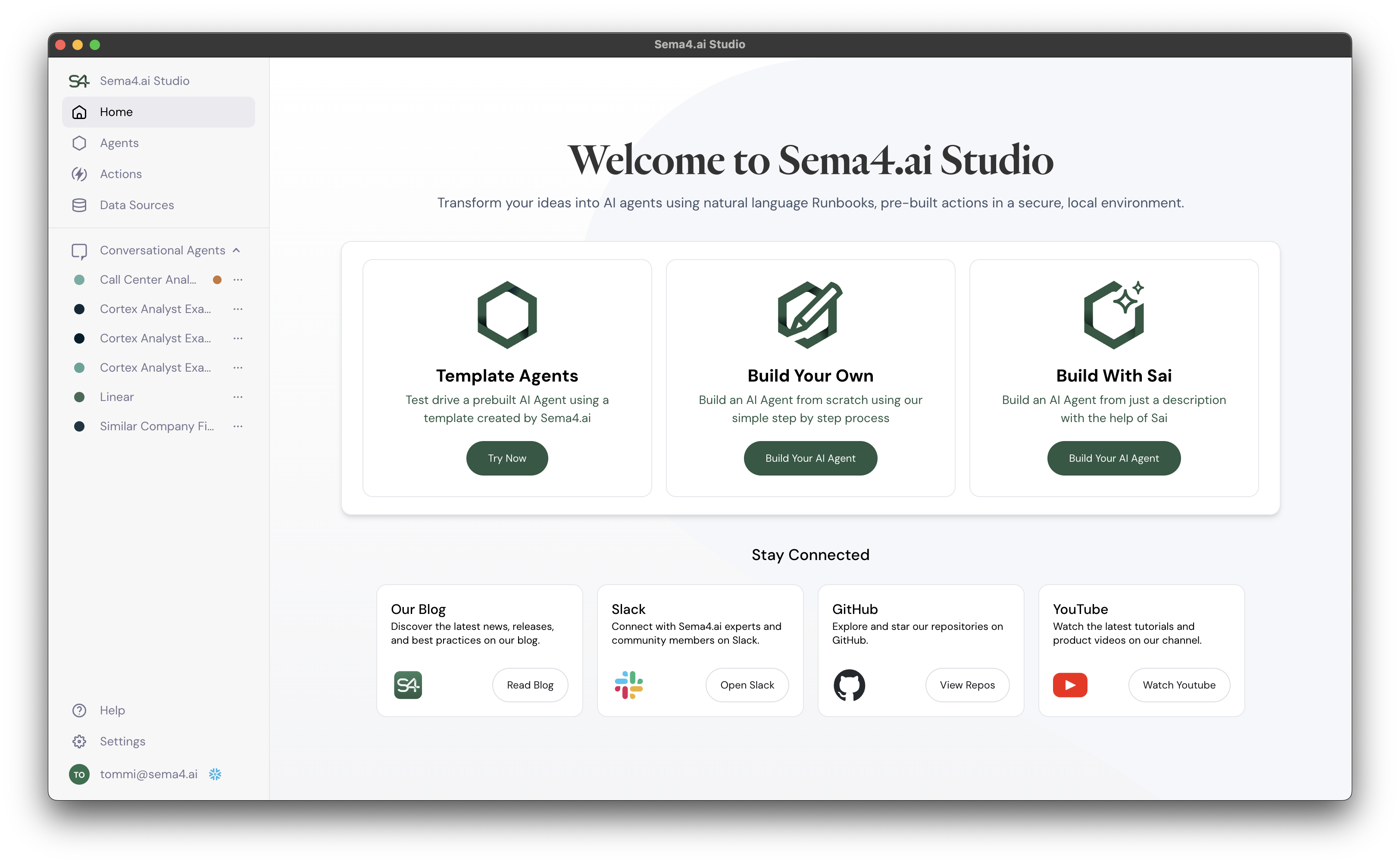Click the Actions lightning bolt icon

point(79,174)
